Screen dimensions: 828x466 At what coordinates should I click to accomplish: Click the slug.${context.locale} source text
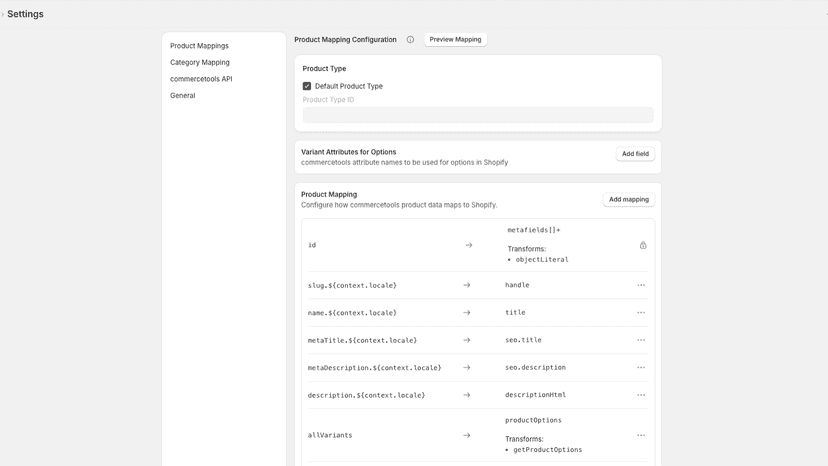pyautogui.click(x=352, y=285)
